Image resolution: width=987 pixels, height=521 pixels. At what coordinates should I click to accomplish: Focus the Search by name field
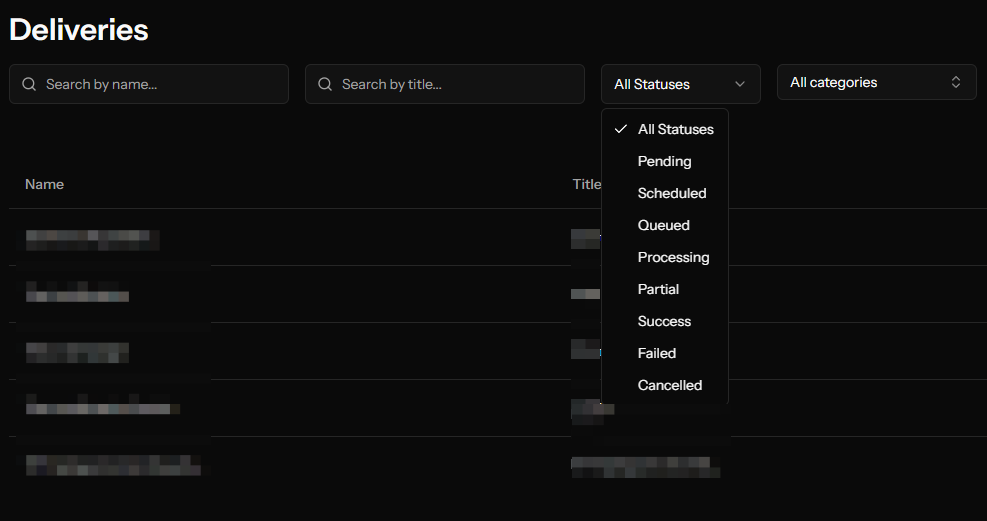pos(160,85)
